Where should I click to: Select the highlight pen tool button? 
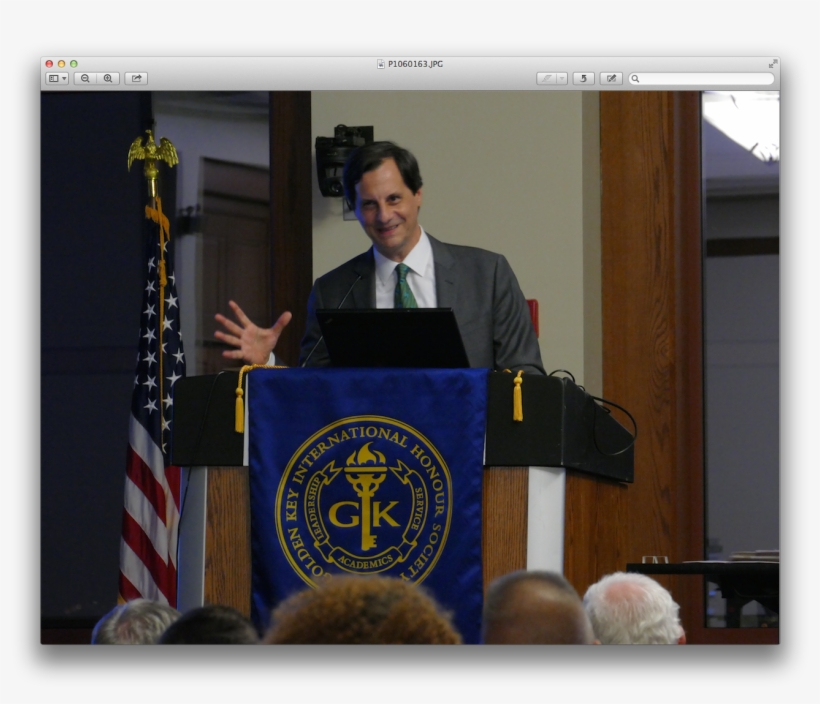pyautogui.click(x=546, y=78)
